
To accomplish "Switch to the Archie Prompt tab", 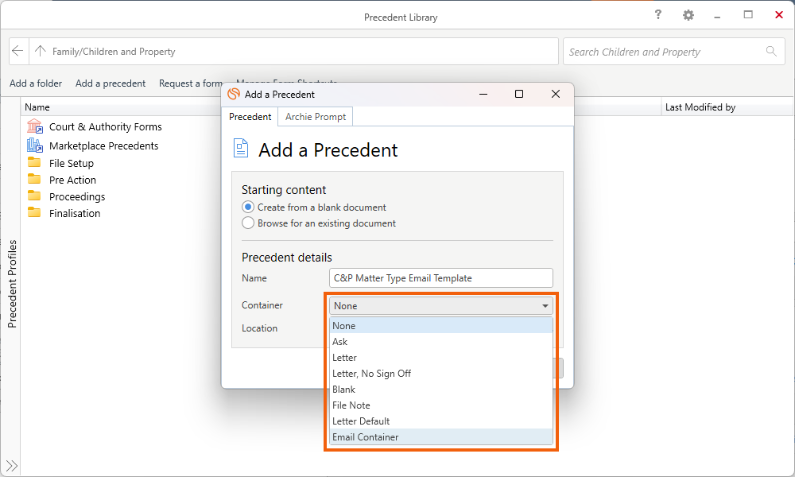I will [x=315, y=117].
